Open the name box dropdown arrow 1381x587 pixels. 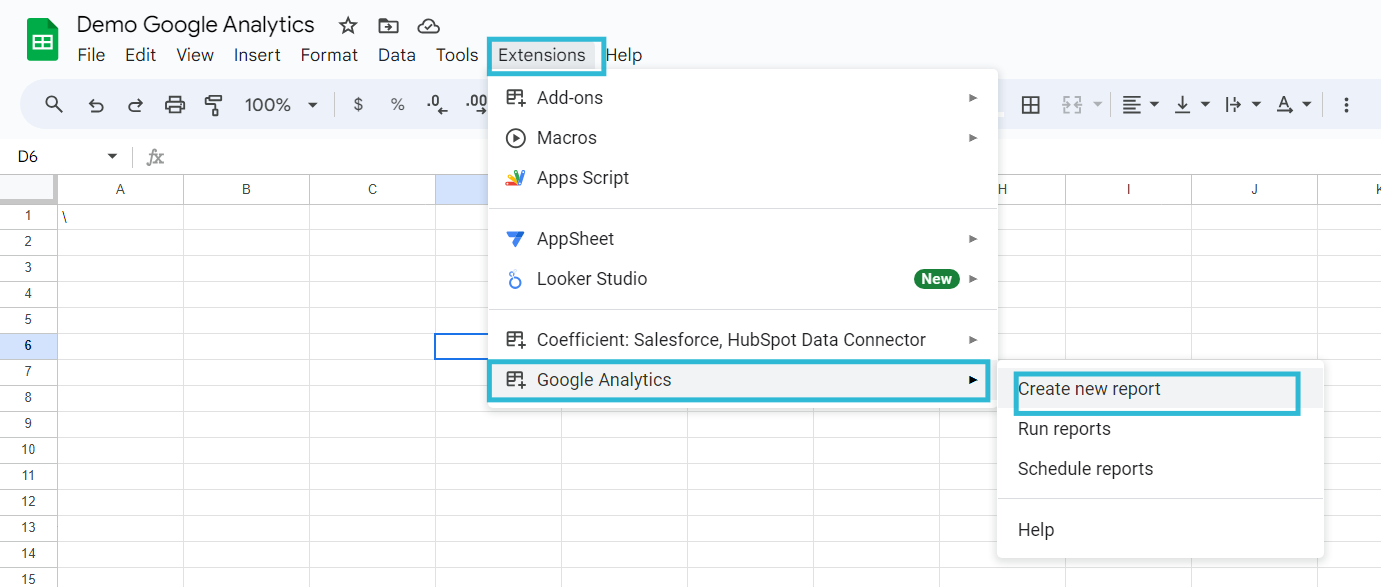click(x=112, y=157)
